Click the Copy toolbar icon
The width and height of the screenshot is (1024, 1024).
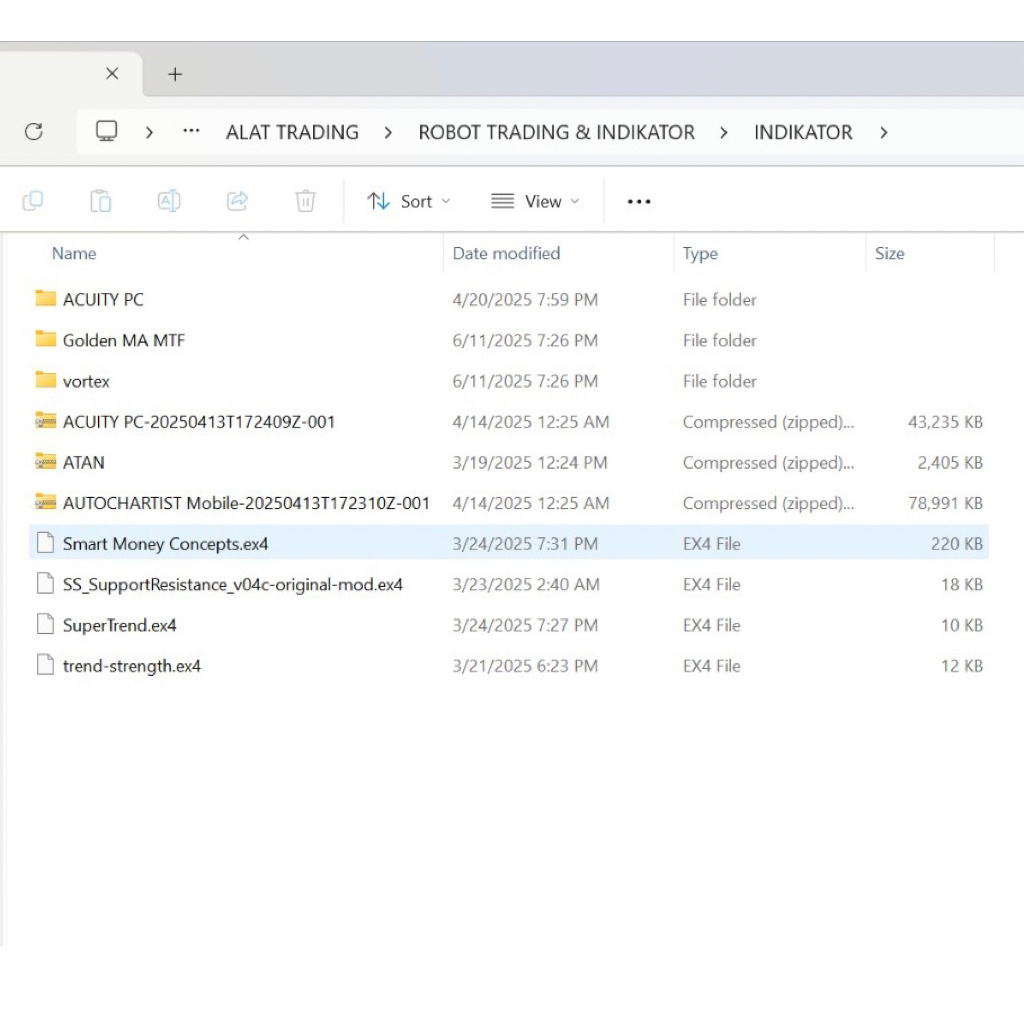[x=33, y=200]
